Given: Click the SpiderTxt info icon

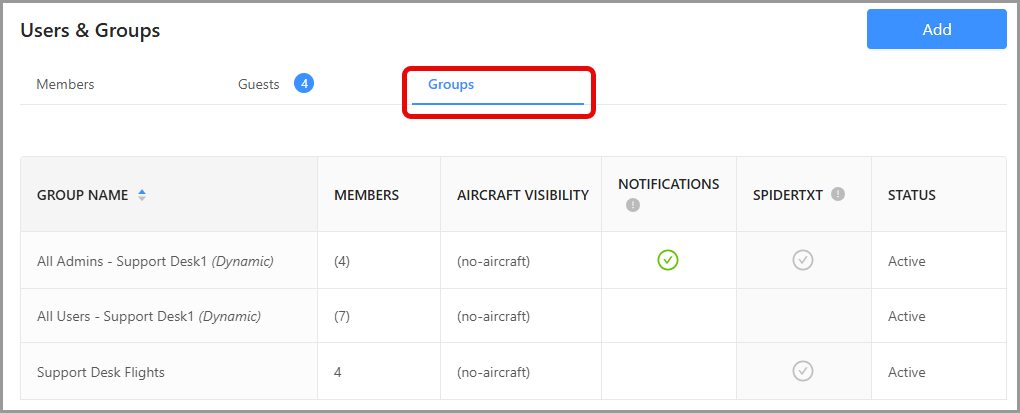Looking at the screenshot, I should tap(838, 194).
